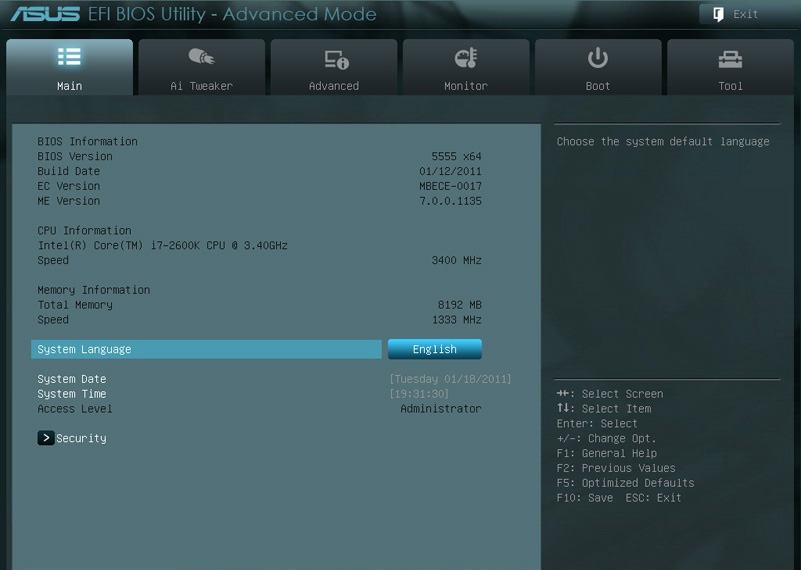Click the Build Date label
Viewport: 801px width, 570px height.
coord(68,171)
